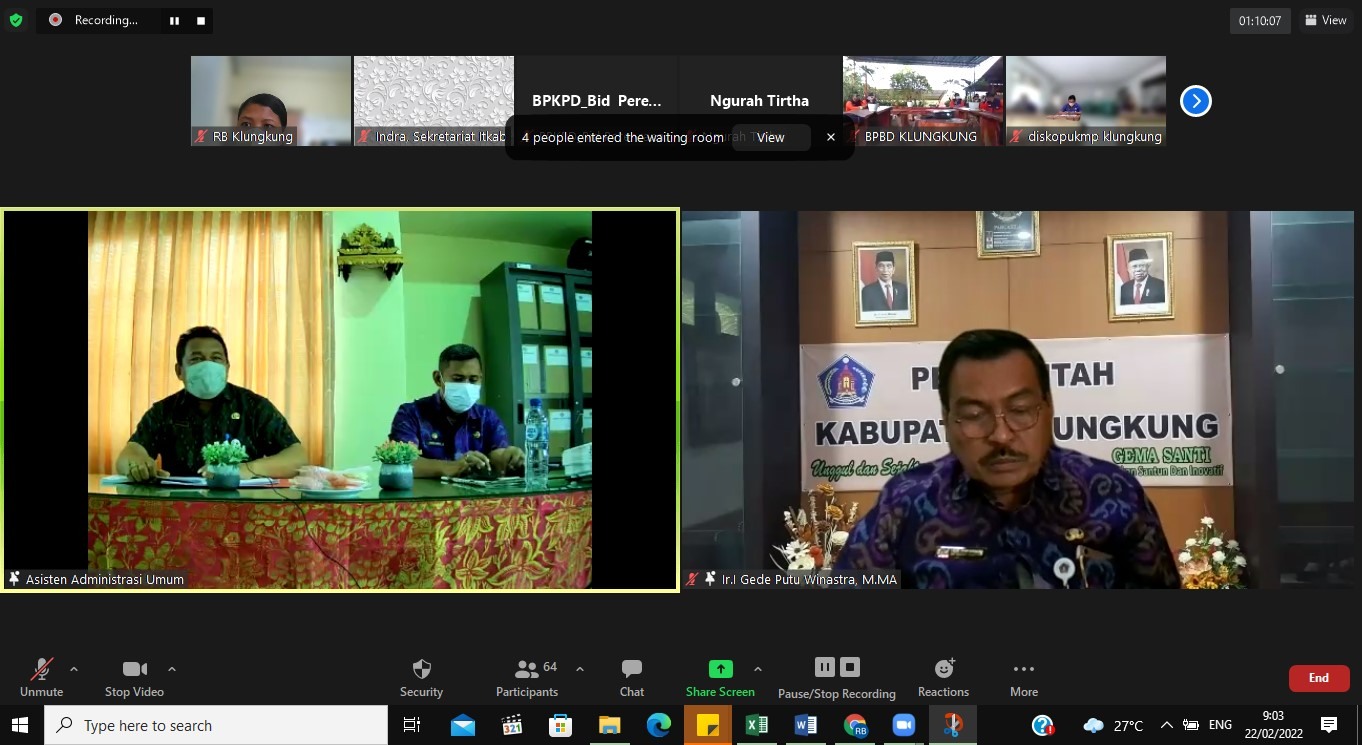
Task: Open Microsoft Edge from taskbar
Action: (659, 725)
